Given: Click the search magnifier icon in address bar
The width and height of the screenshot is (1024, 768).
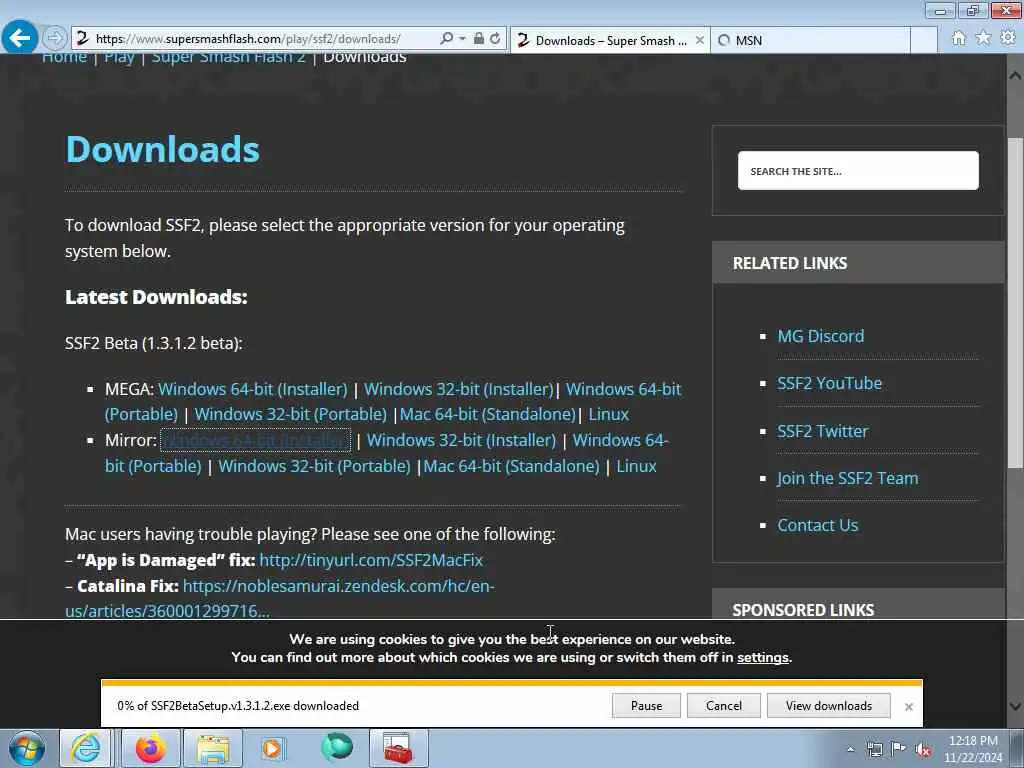Looking at the screenshot, I should coord(447,39).
